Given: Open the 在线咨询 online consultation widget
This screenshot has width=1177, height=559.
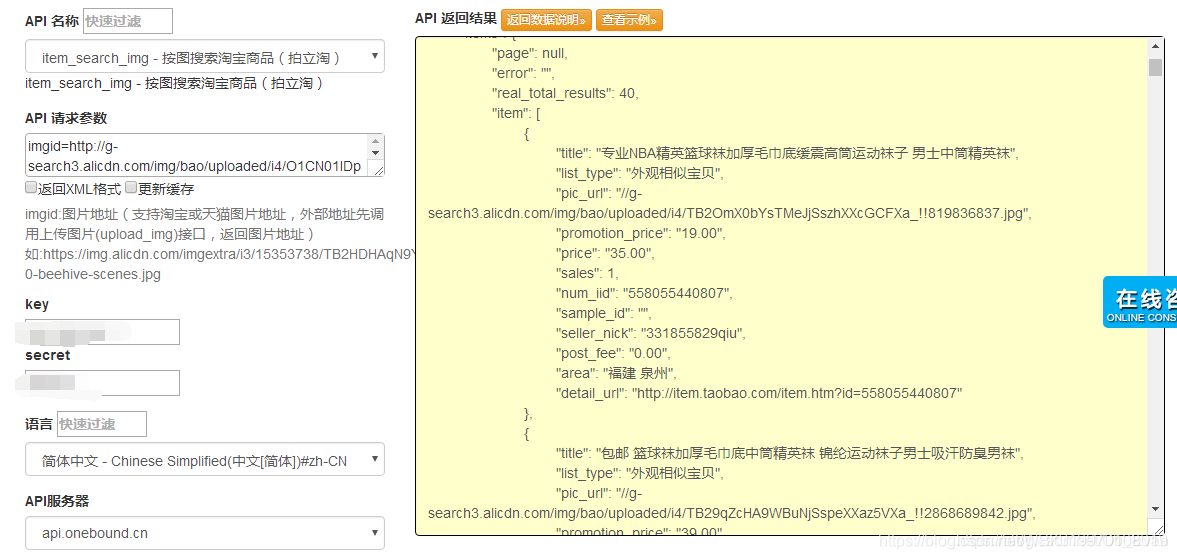Looking at the screenshot, I should pos(1140,302).
